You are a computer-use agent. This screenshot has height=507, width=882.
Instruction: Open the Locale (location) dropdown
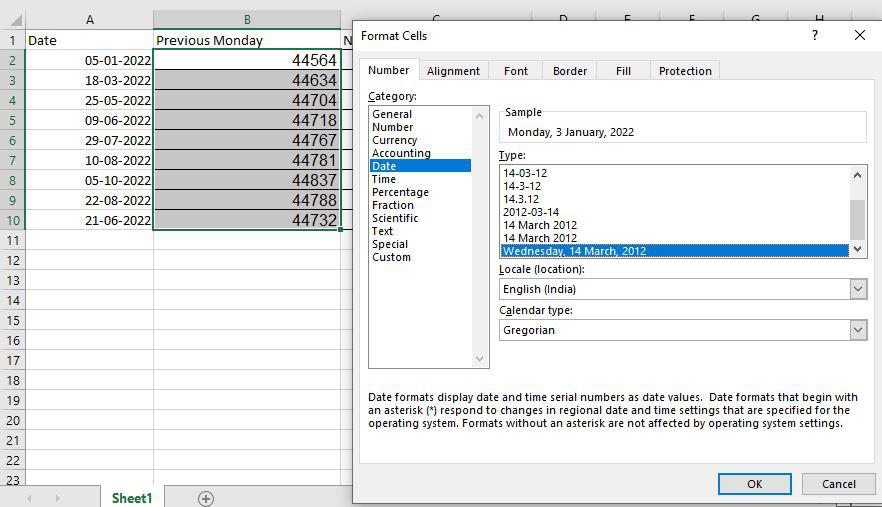tap(857, 289)
